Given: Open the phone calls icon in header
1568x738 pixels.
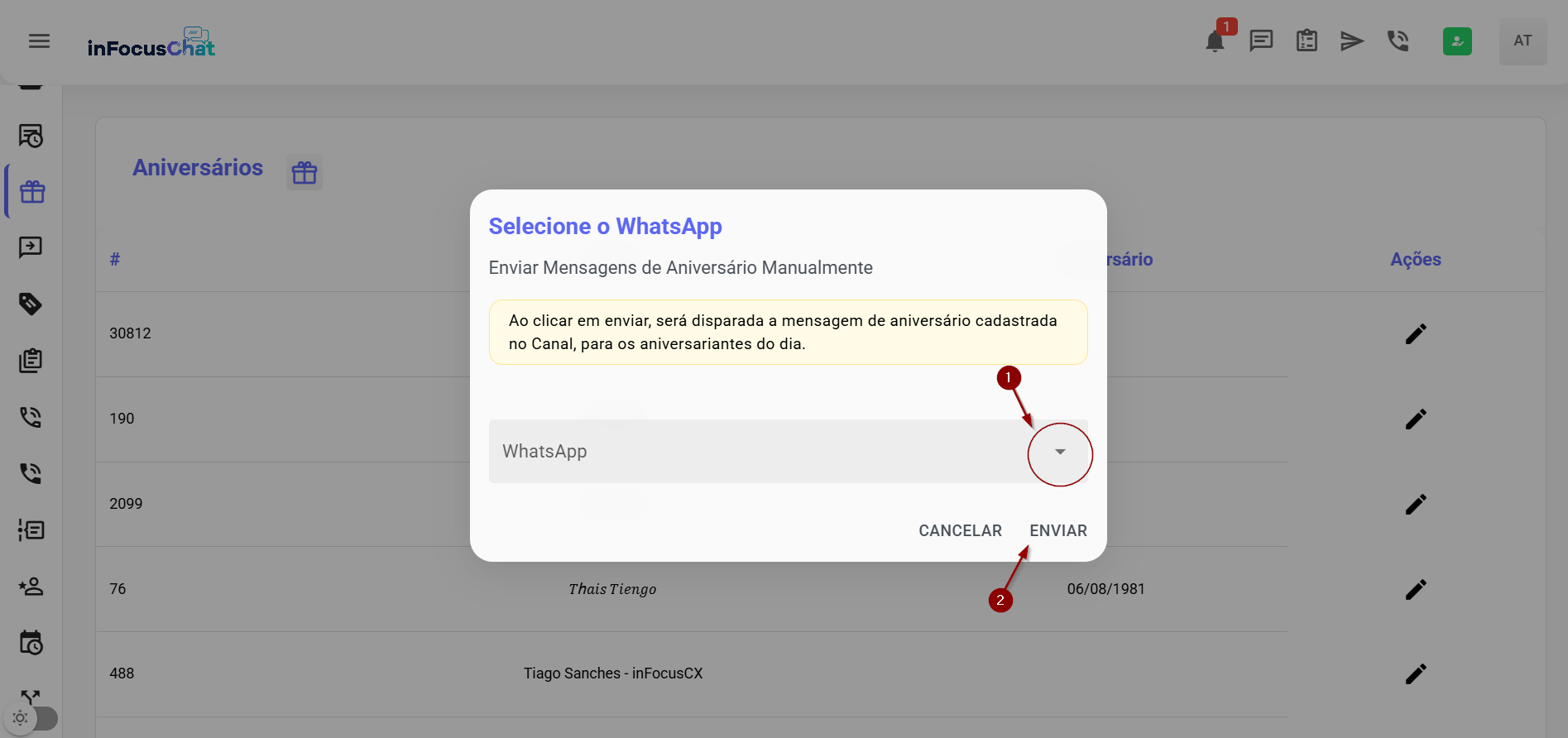Looking at the screenshot, I should pyautogui.click(x=1398, y=41).
